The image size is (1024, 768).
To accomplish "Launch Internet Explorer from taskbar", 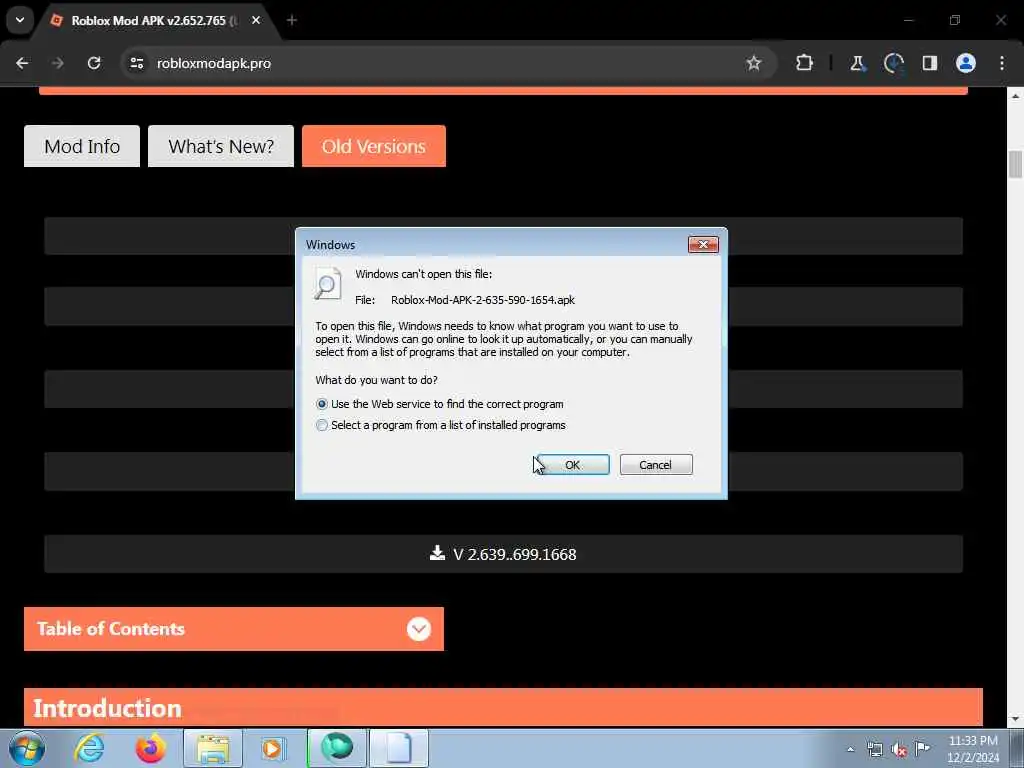I will tap(89, 748).
